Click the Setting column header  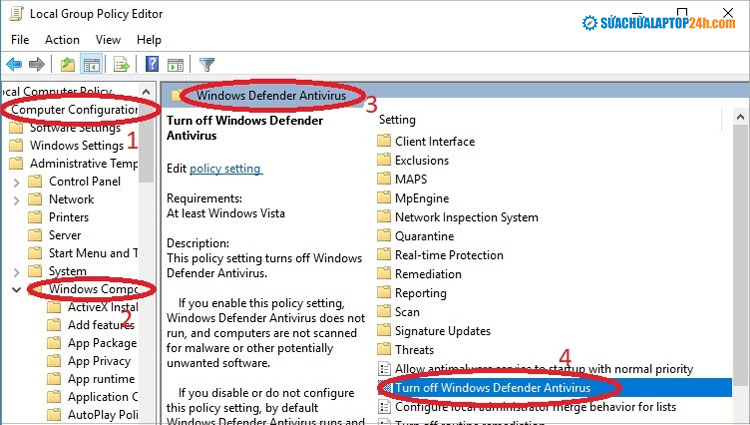(398, 120)
